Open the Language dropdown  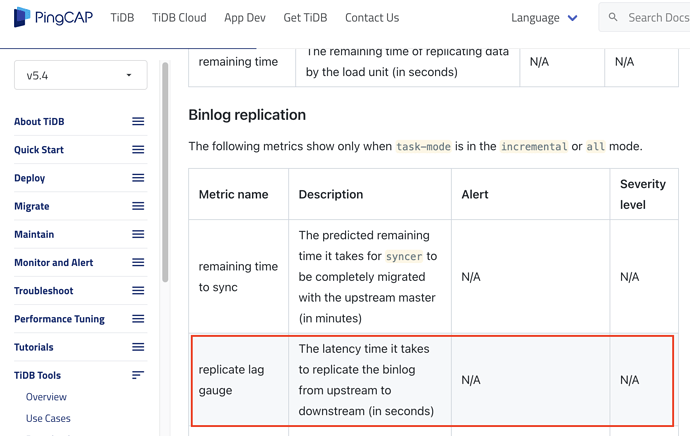[543, 17]
